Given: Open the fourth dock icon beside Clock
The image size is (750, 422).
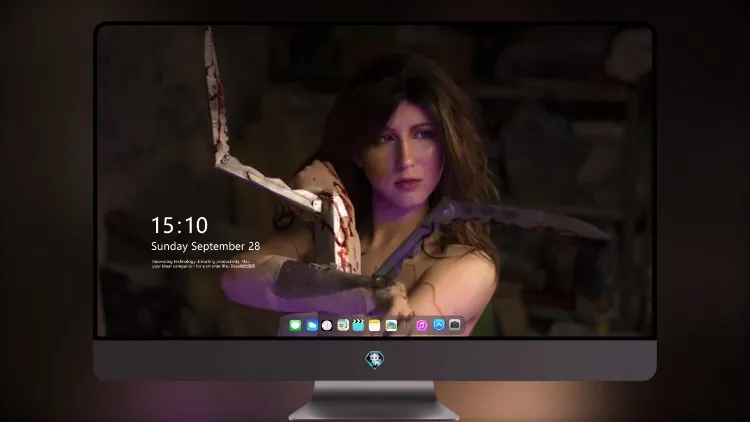Looking at the screenshot, I should pyautogui.click(x=343, y=325).
